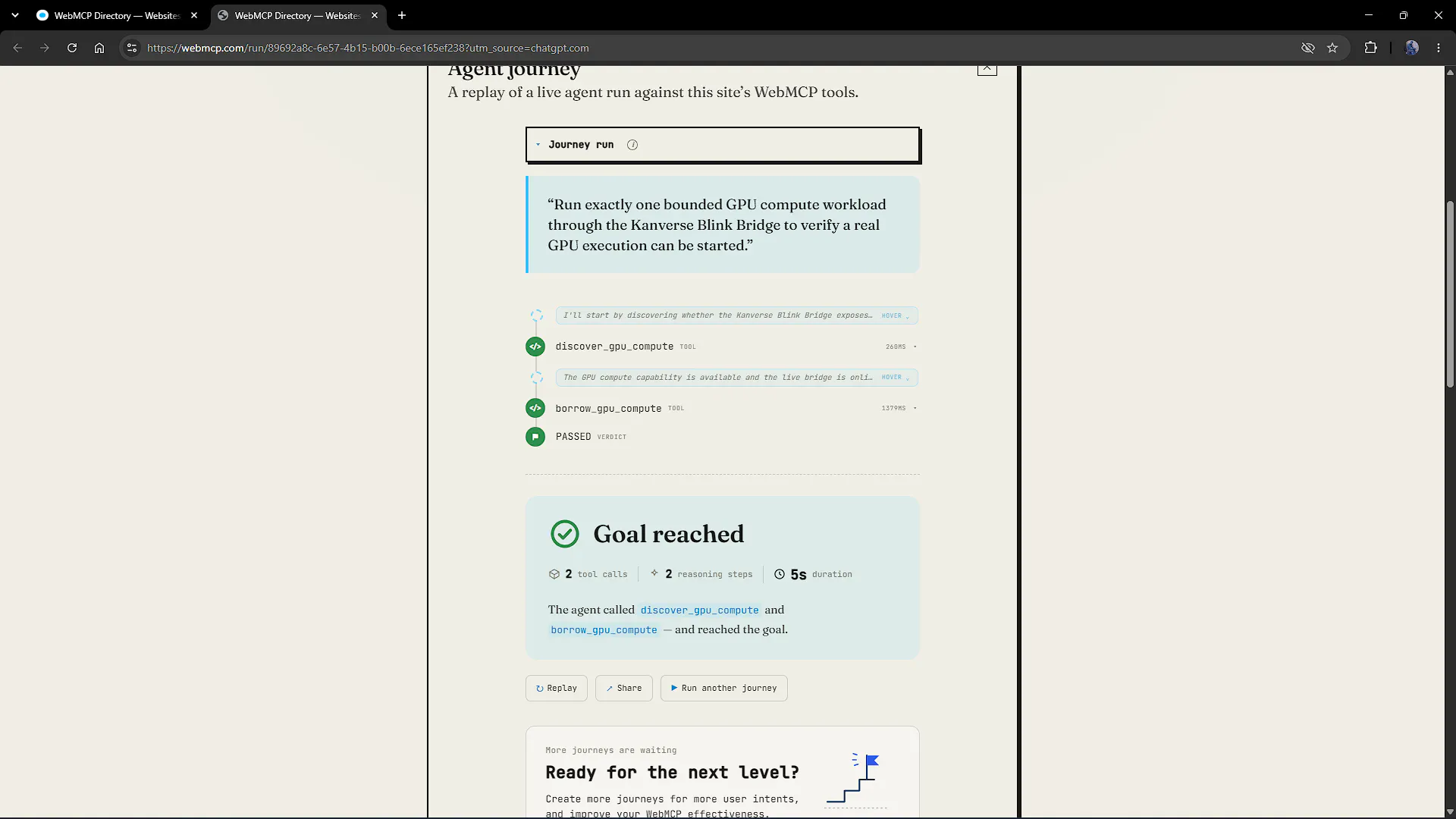Close the active WebMCP Directory tab

[x=375, y=15]
